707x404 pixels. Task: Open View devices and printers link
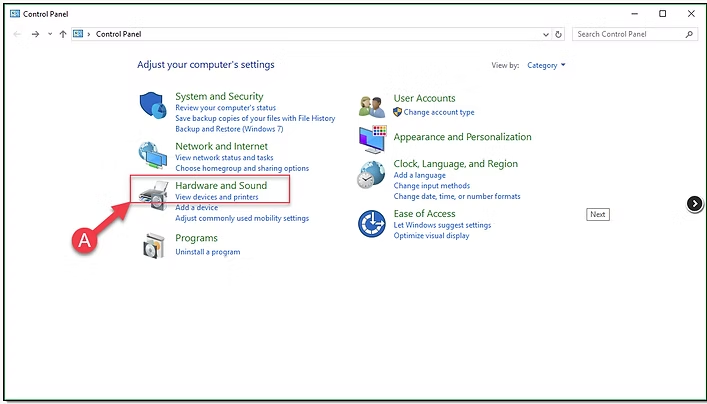[216, 197]
